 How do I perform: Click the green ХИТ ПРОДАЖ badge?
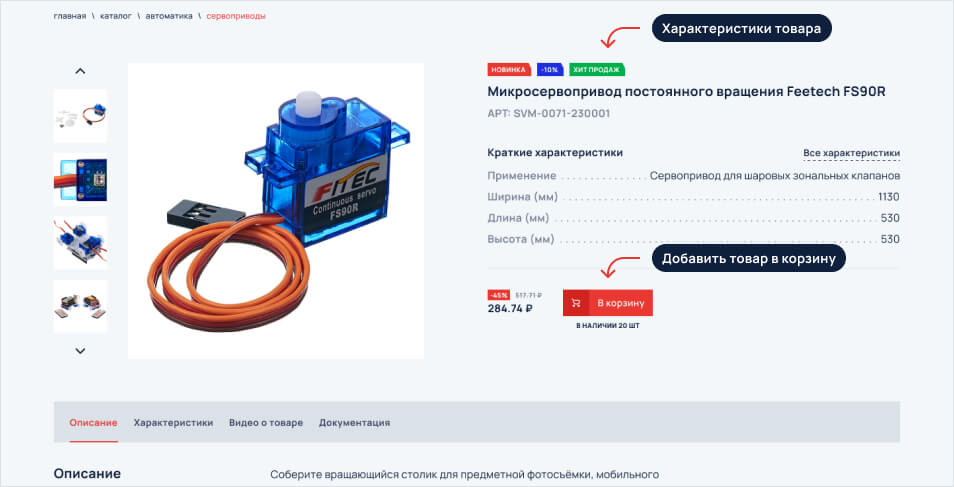tap(597, 69)
